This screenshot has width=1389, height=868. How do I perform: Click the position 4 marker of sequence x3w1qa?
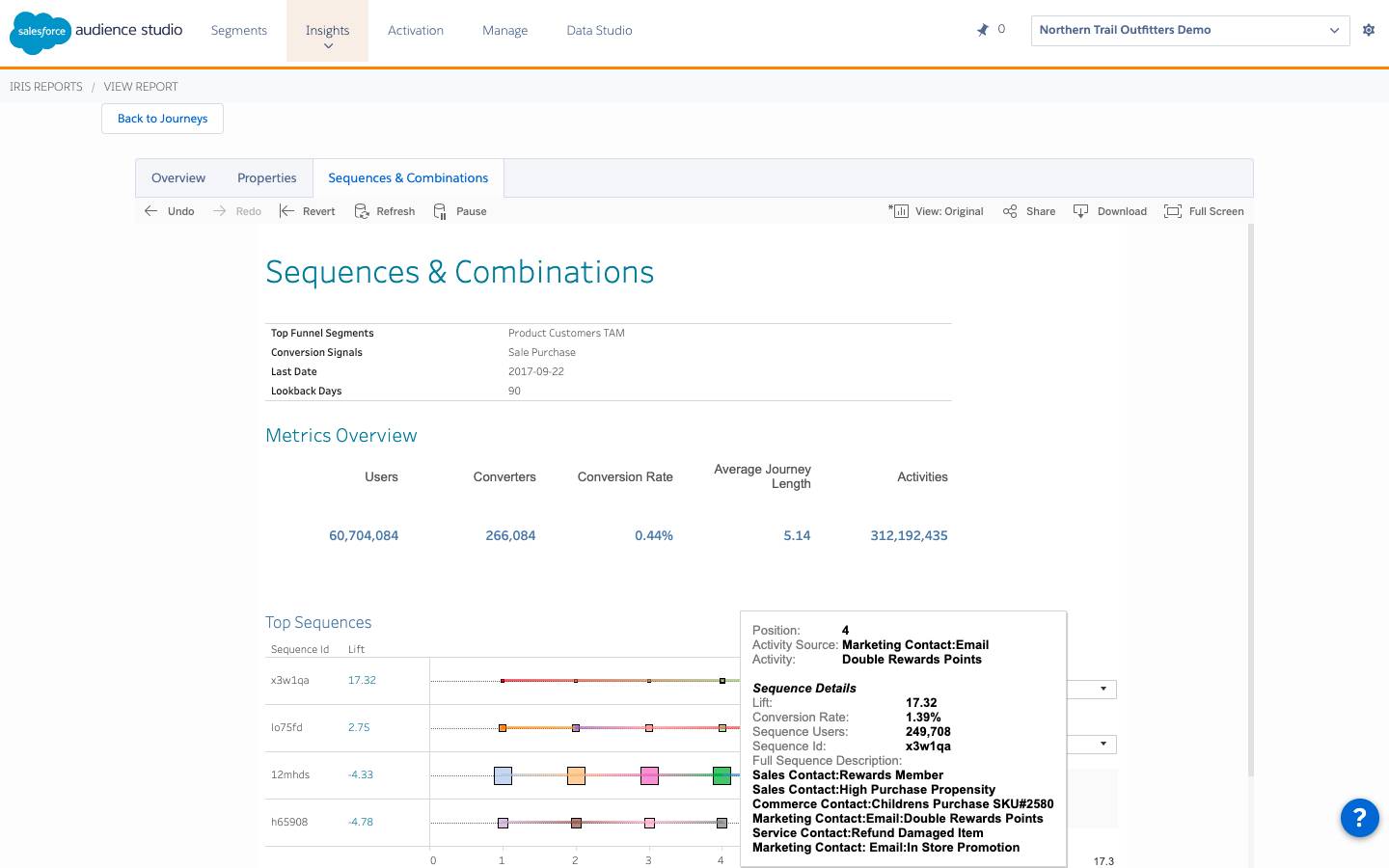click(x=722, y=681)
